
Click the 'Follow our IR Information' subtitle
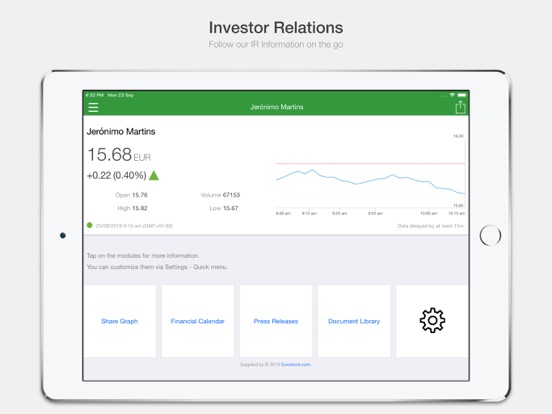[276, 44]
